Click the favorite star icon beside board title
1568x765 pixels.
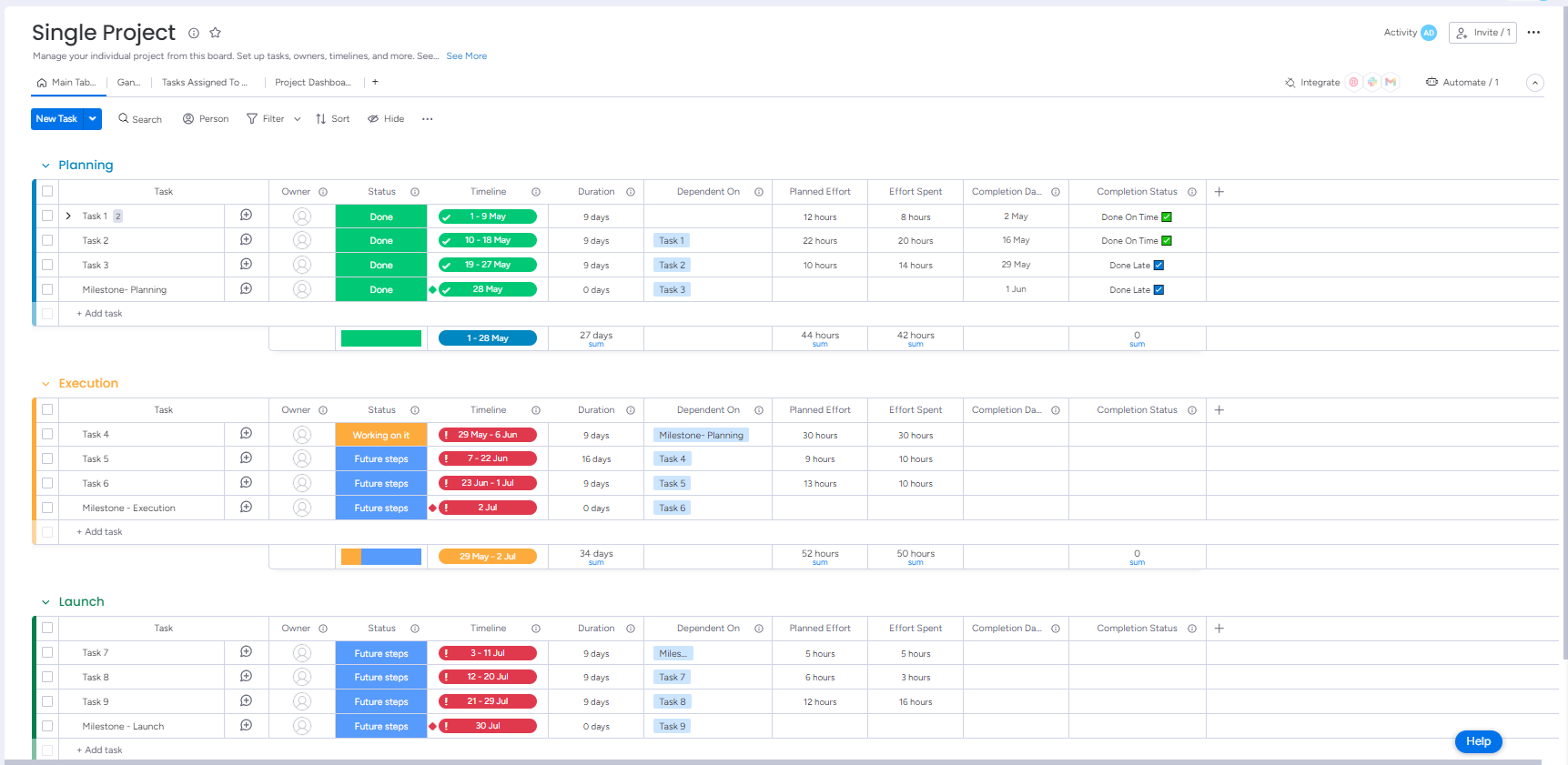[x=216, y=33]
